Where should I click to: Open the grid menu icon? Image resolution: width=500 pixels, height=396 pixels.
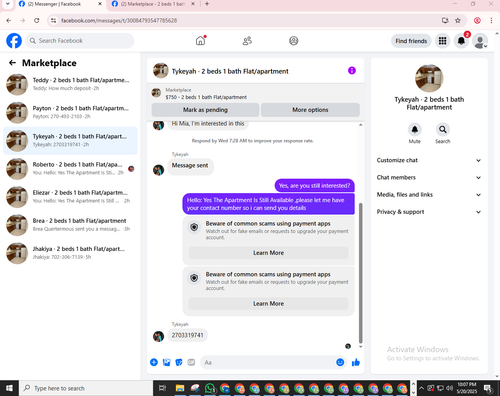[442, 41]
